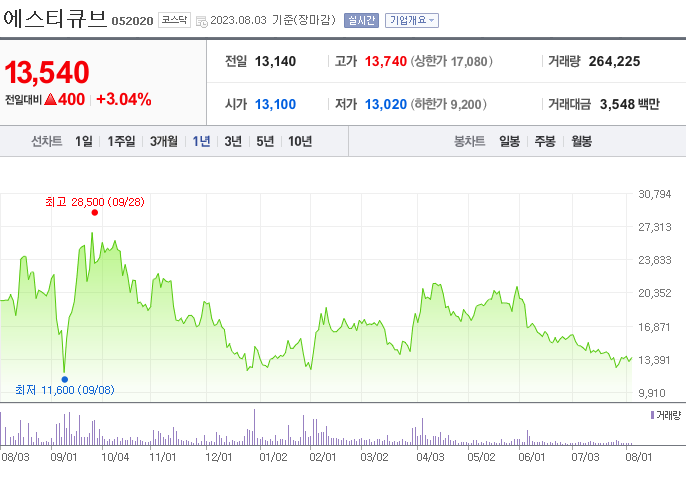The width and height of the screenshot is (686, 478).
Task: Click the current price 13,540
Action: [47, 73]
